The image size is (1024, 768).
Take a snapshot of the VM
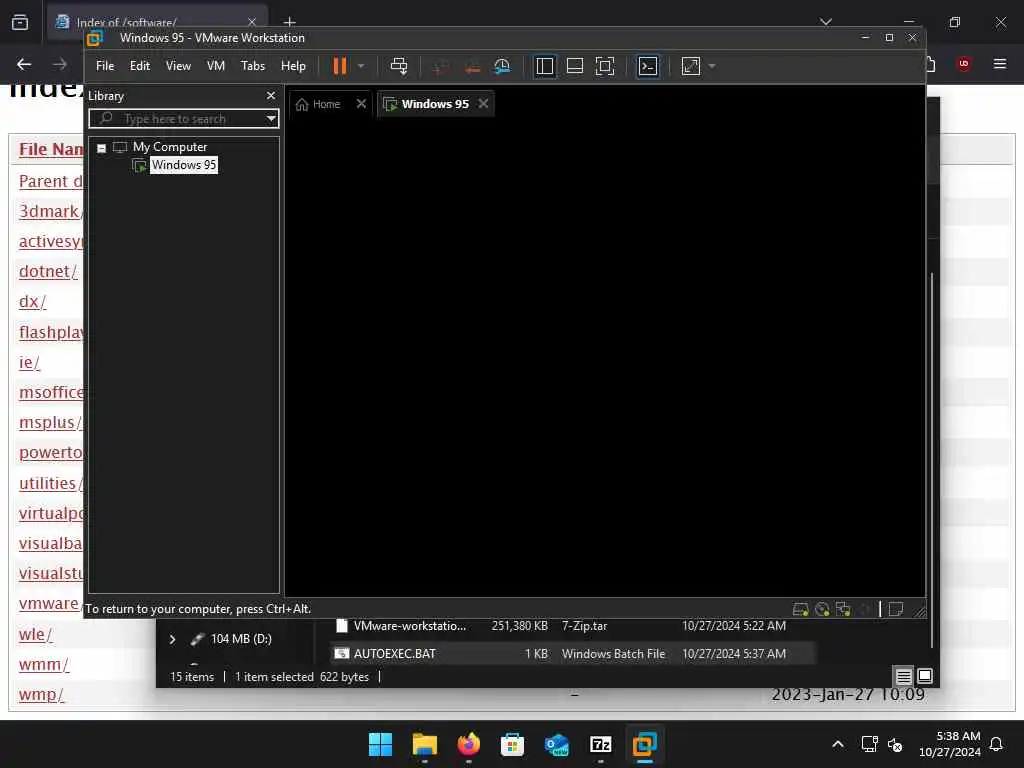pos(441,66)
